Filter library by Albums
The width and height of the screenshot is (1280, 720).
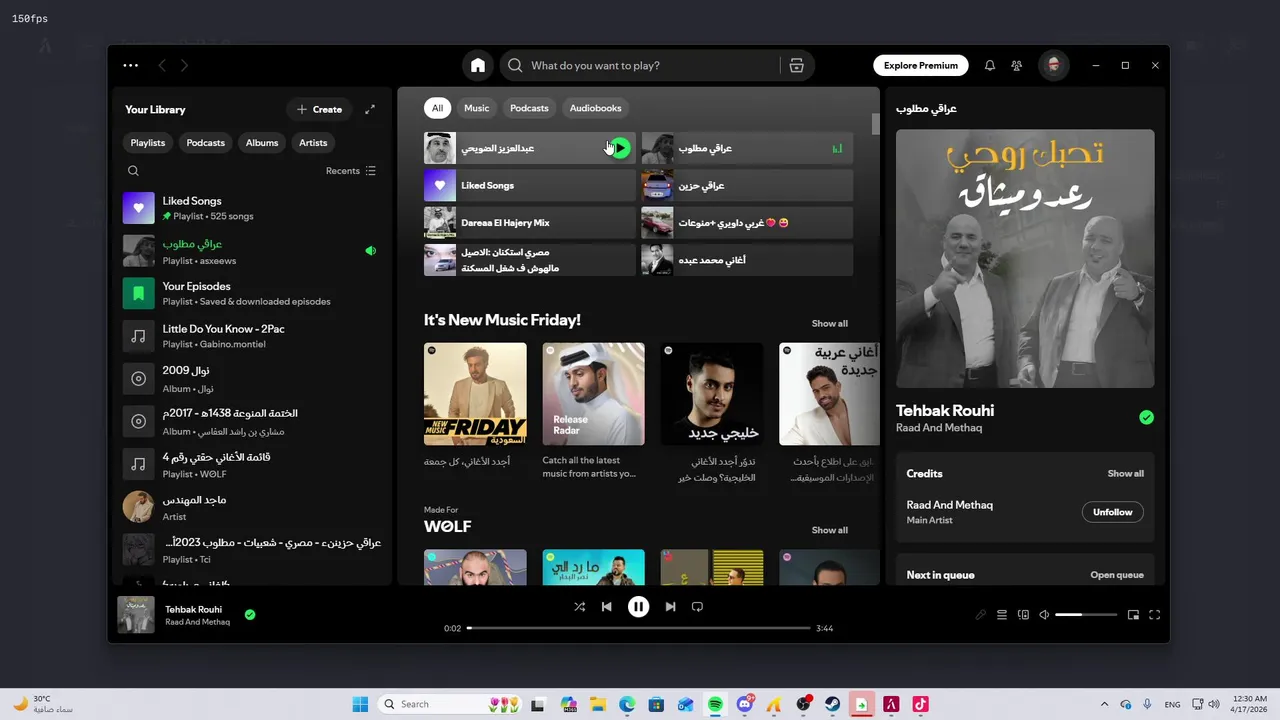pos(262,142)
